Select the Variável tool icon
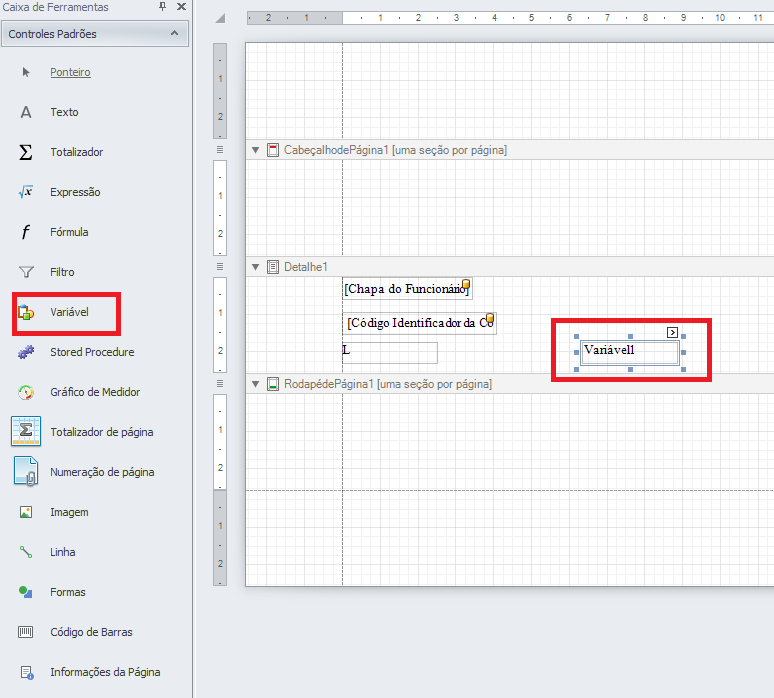 (x=26, y=312)
